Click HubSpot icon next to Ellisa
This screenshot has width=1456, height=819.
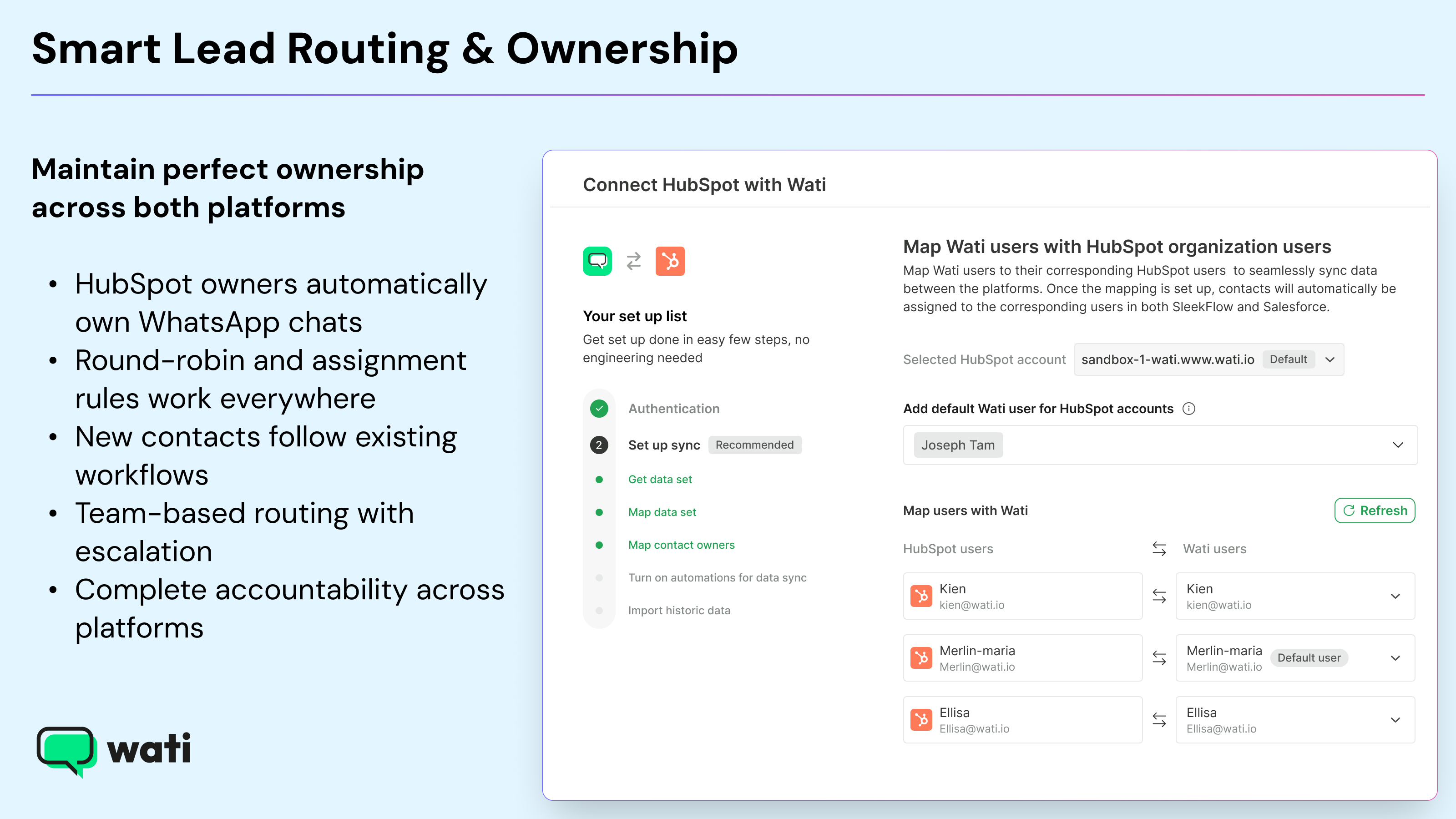[x=921, y=720]
